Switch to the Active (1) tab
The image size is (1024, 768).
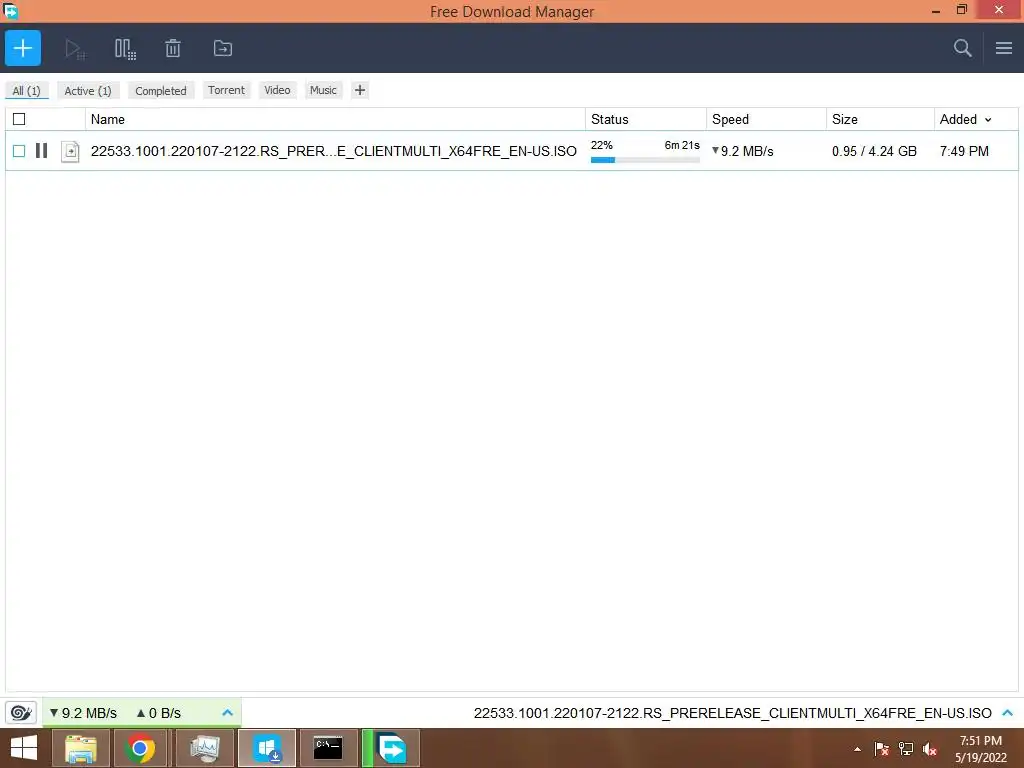click(x=88, y=91)
